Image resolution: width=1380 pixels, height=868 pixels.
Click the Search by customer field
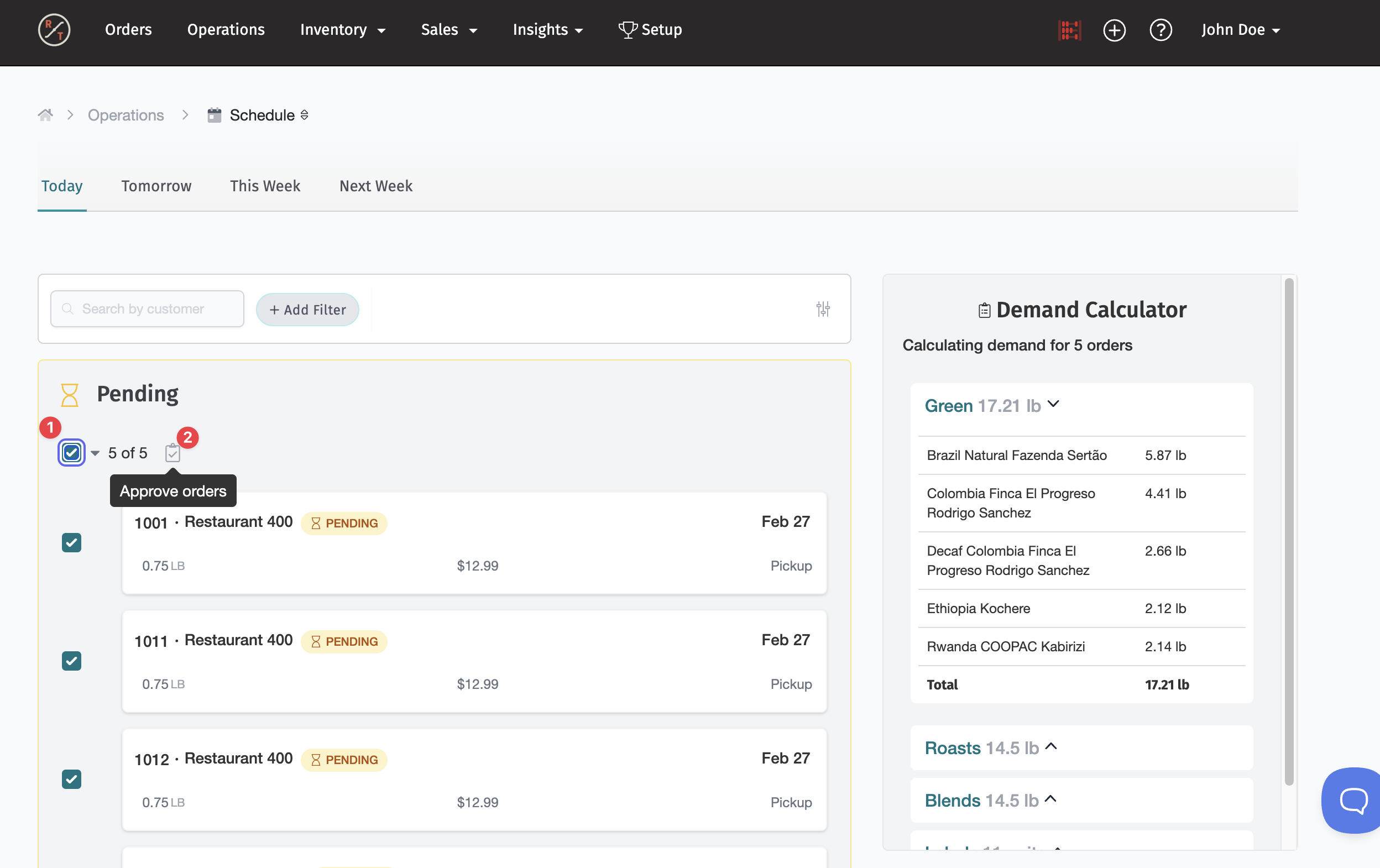tap(147, 309)
